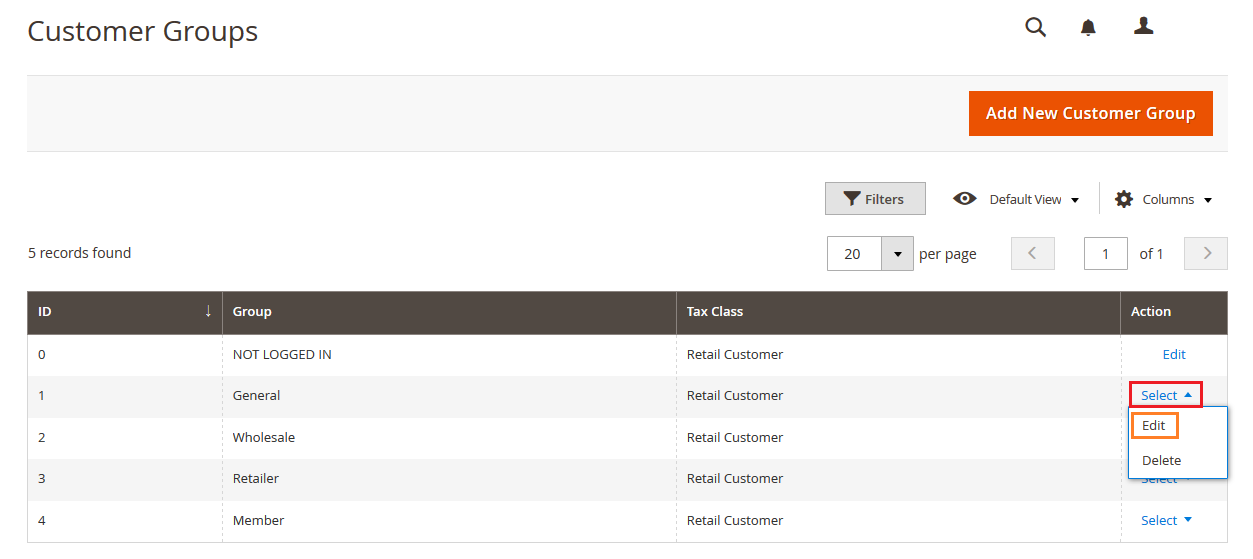Choose Edit from the action menu
Screen dimensions: 1253x559
[x=1154, y=425]
